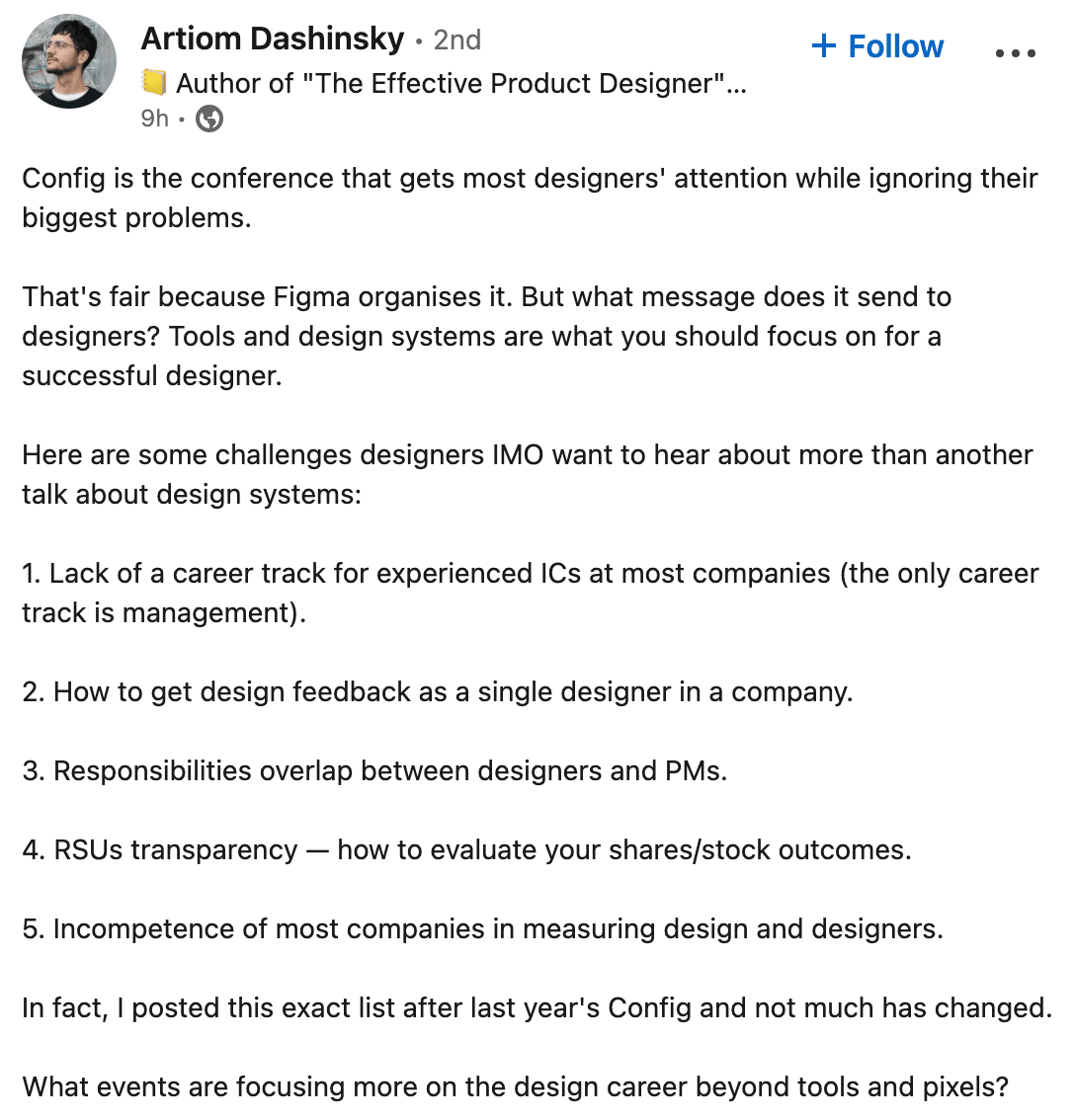Select list item 1 about career track
Image resolution: width=1075 pixels, height=1120 pixels.
531,593
